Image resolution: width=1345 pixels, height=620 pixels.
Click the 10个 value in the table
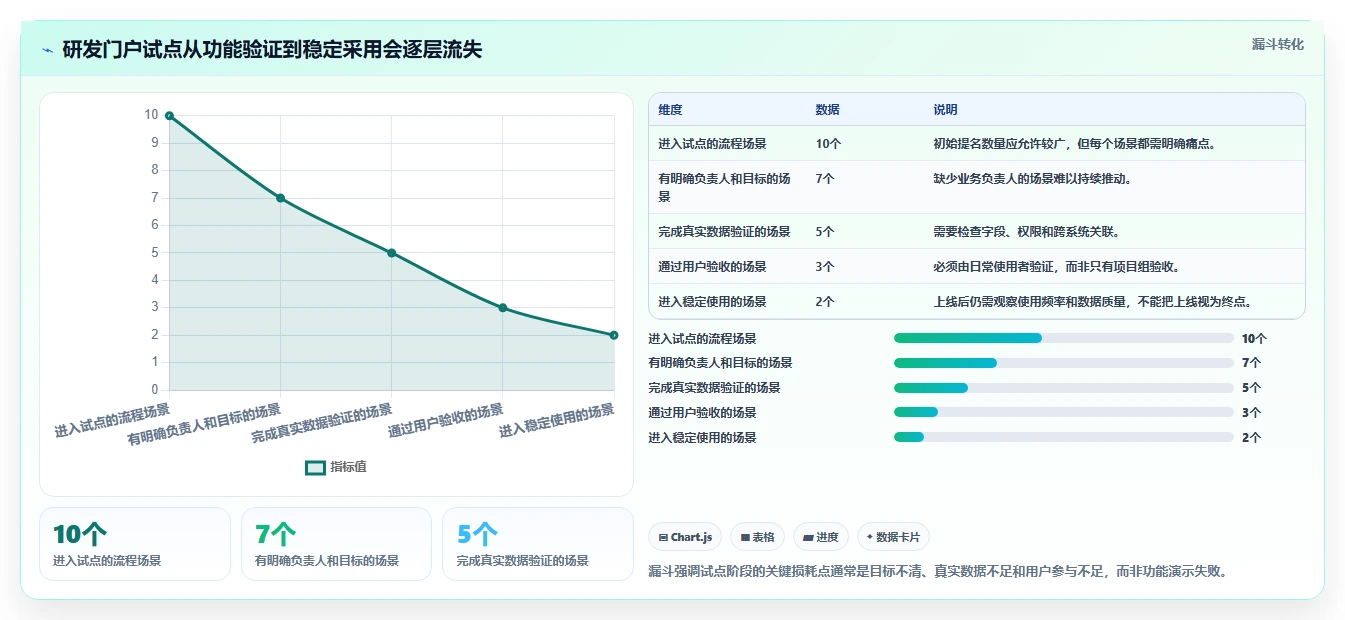tap(828, 143)
